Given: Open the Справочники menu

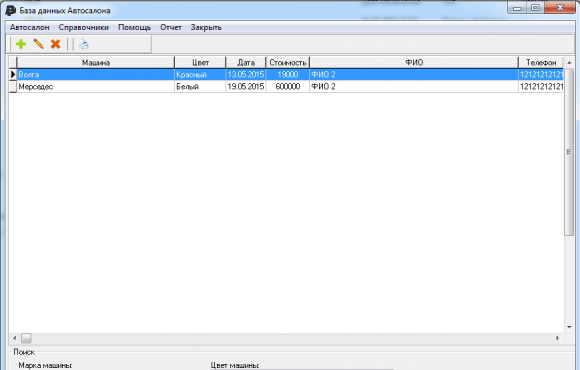Looking at the screenshot, I should point(84,27).
